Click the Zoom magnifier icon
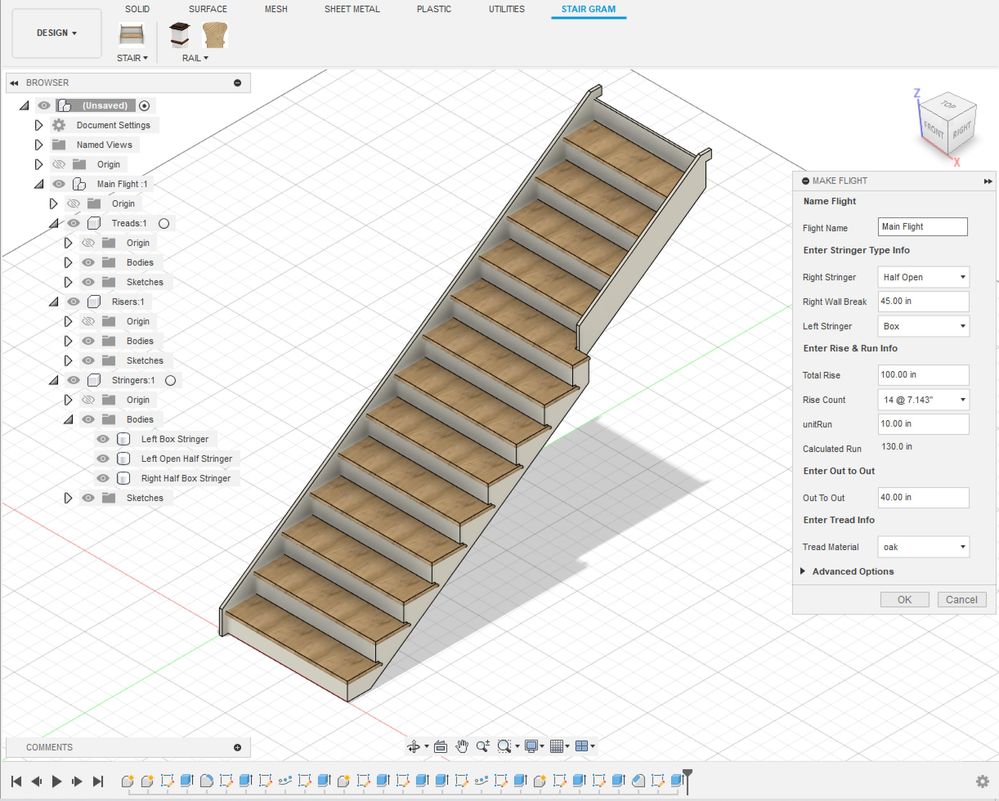The width and height of the screenshot is (999, 801). click(x=482, y=746)
